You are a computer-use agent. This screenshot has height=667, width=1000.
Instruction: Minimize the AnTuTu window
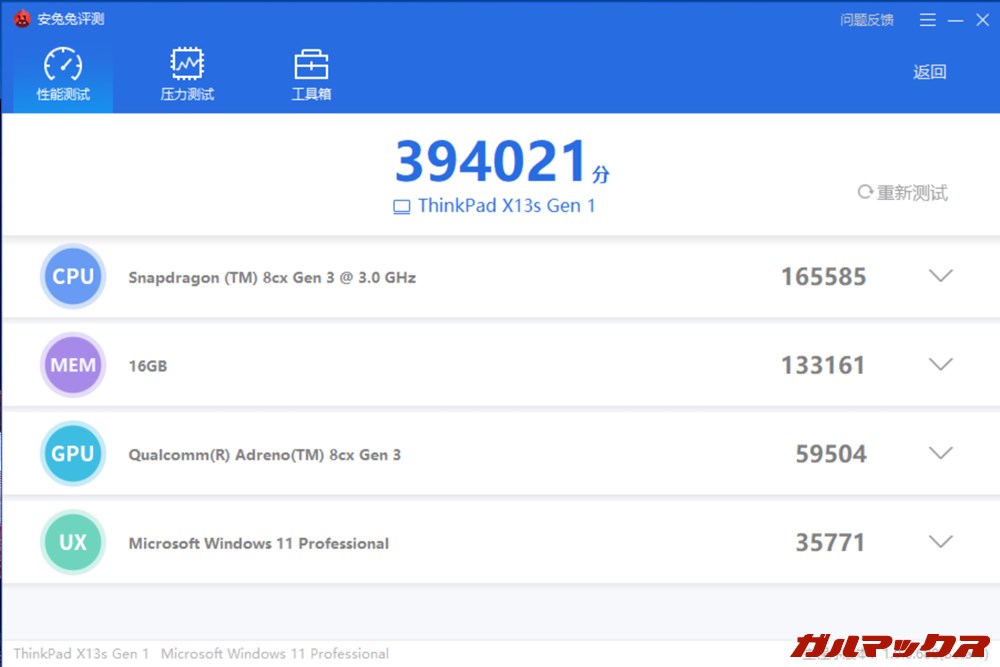[956, 20]
